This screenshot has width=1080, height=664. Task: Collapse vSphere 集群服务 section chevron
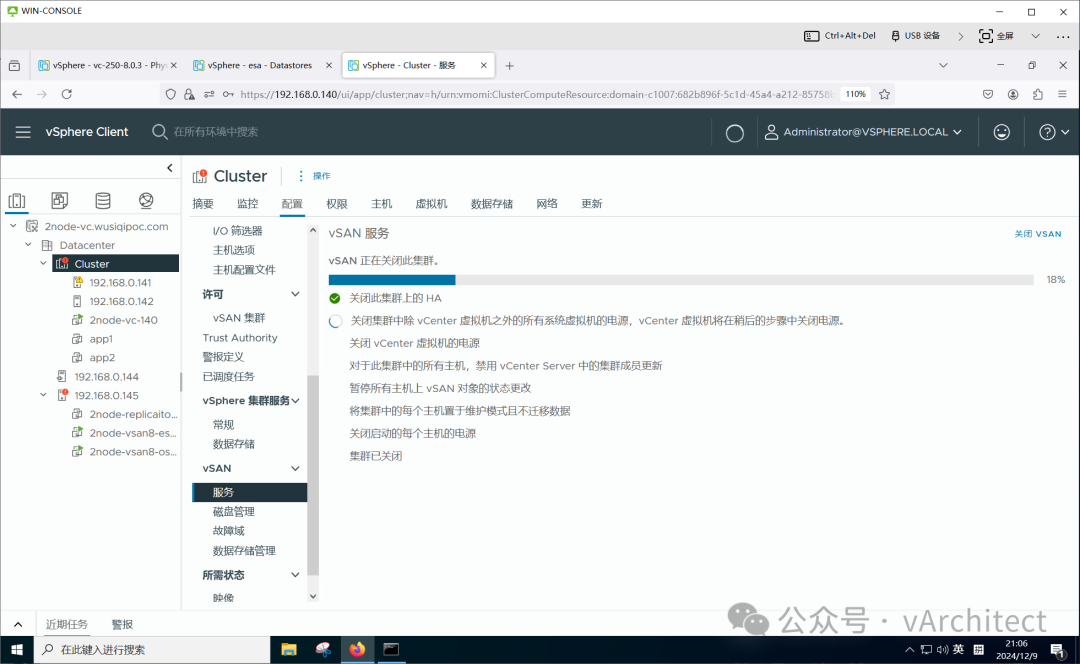point(295,400)
